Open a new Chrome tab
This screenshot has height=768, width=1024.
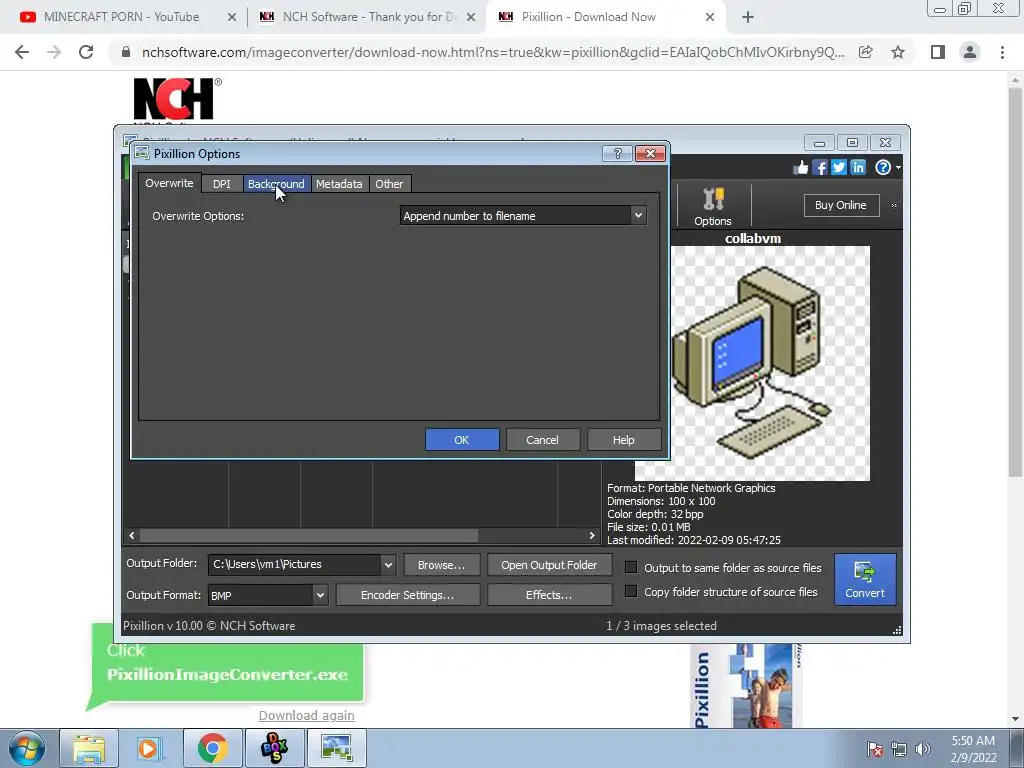coord(748,18)
